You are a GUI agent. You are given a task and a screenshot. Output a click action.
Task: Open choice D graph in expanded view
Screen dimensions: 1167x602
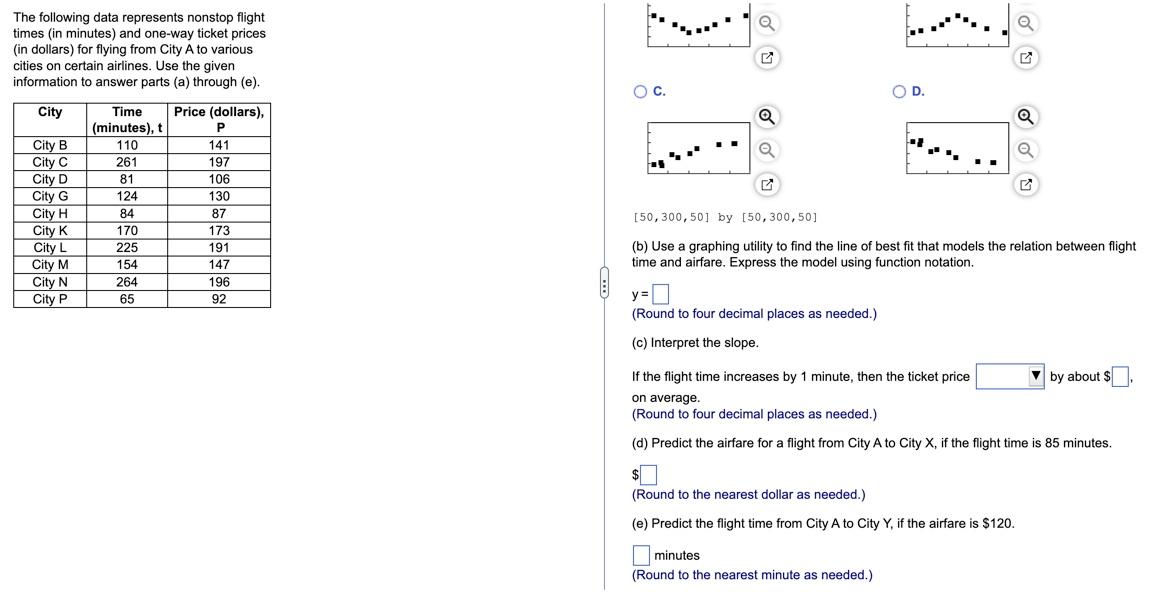[x=1023, y=184]
